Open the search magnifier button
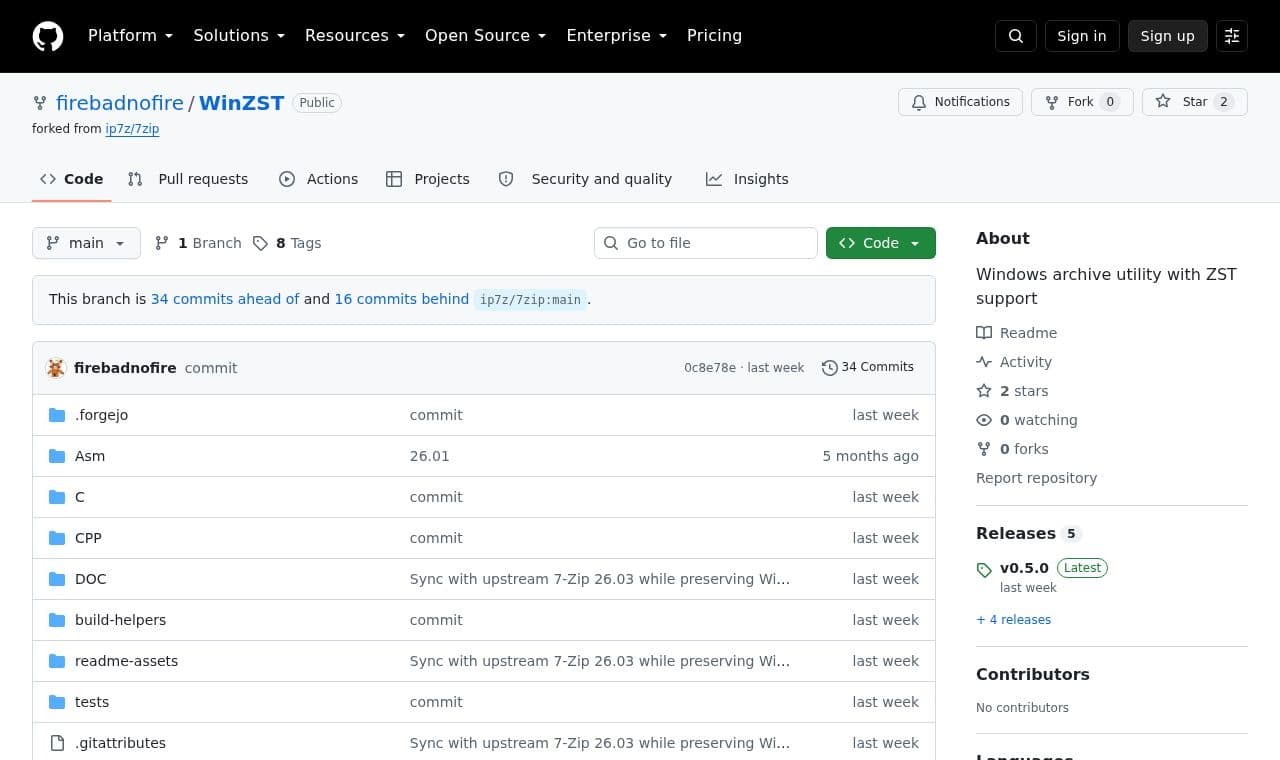The width and height of the screenshot is (1280, 760). (1016, 36)
